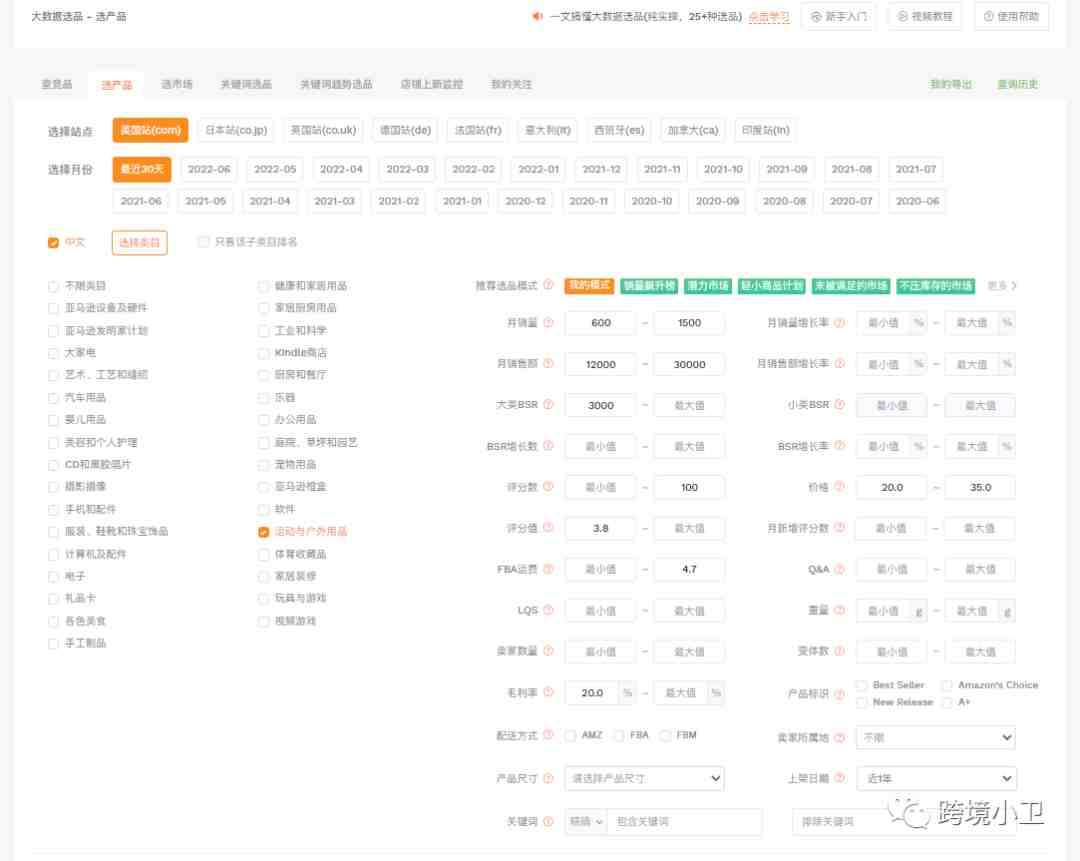Uncheck the 运动与户外用品 category checkbox
This screenshot has height=861, width=1080.
point(263,532)
